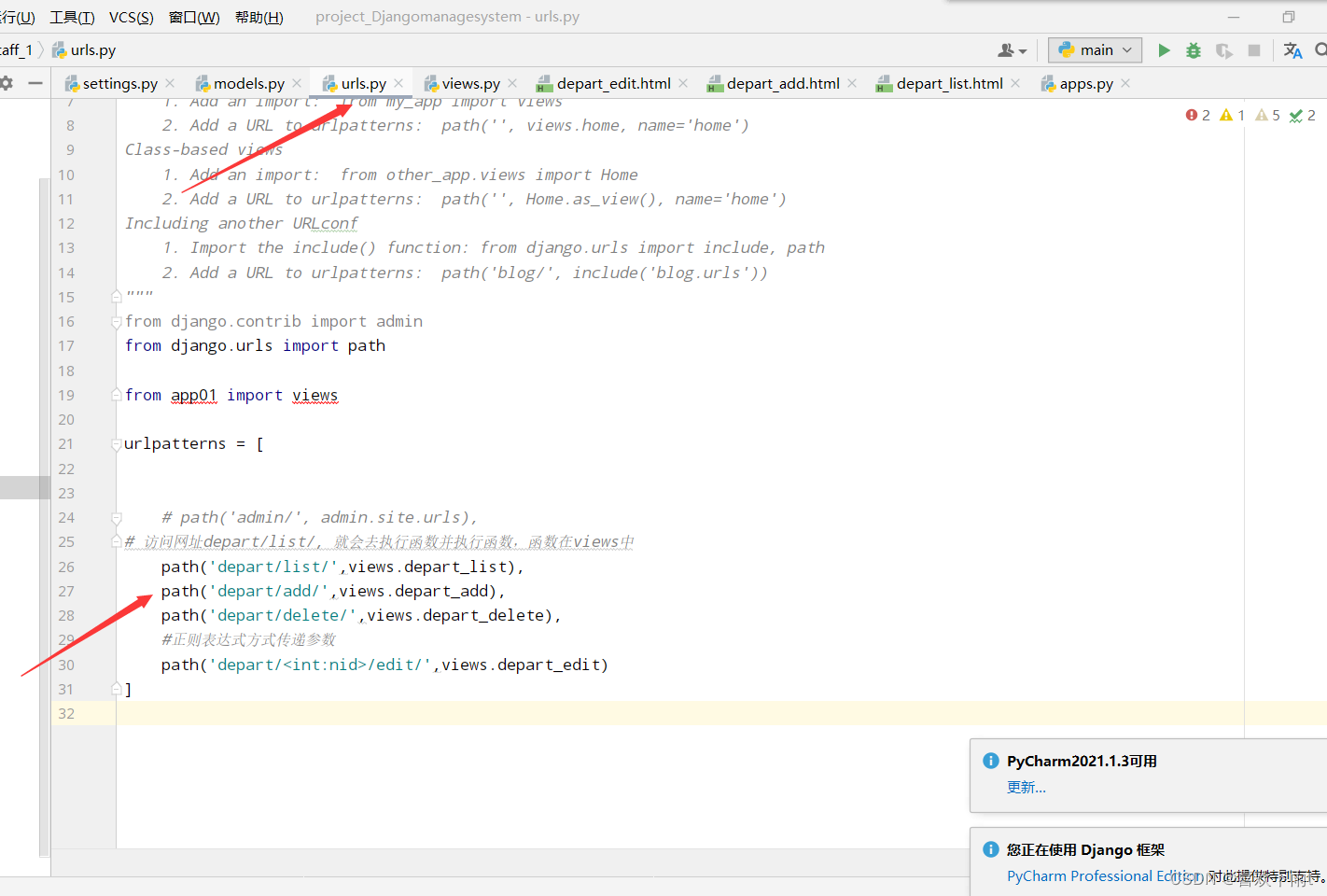Click the Django framework notification info icon
1327x896 pixels.
tap(991, 849)
